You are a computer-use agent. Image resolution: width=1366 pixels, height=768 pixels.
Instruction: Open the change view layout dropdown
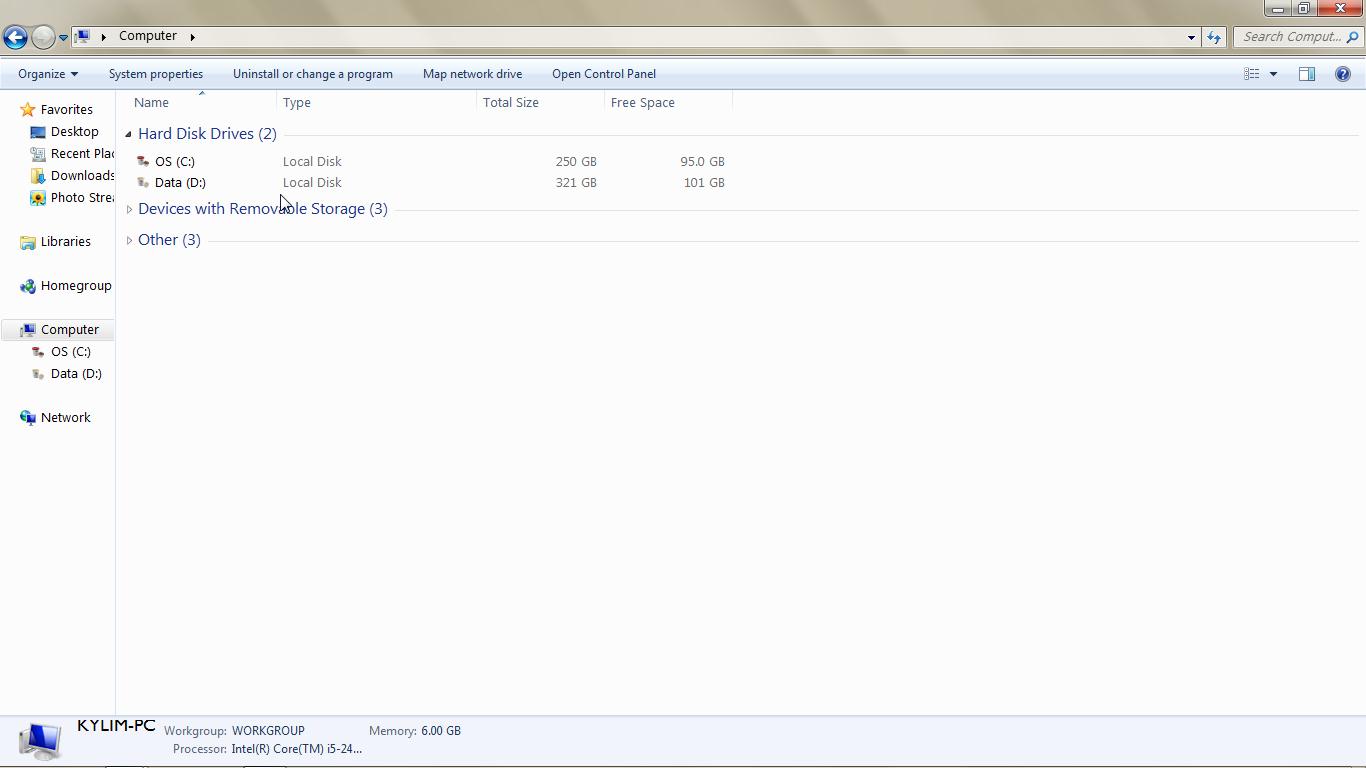1272,73
